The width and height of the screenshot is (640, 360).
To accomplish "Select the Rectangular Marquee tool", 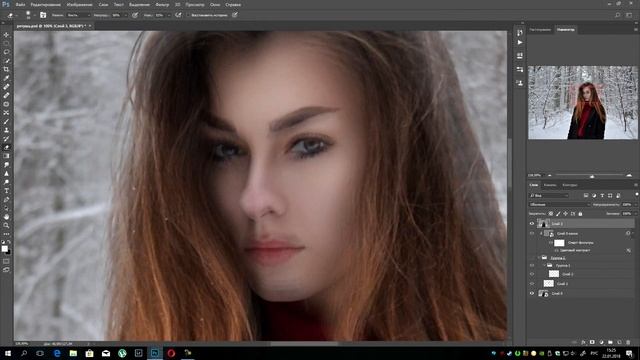I will point(6,44).
